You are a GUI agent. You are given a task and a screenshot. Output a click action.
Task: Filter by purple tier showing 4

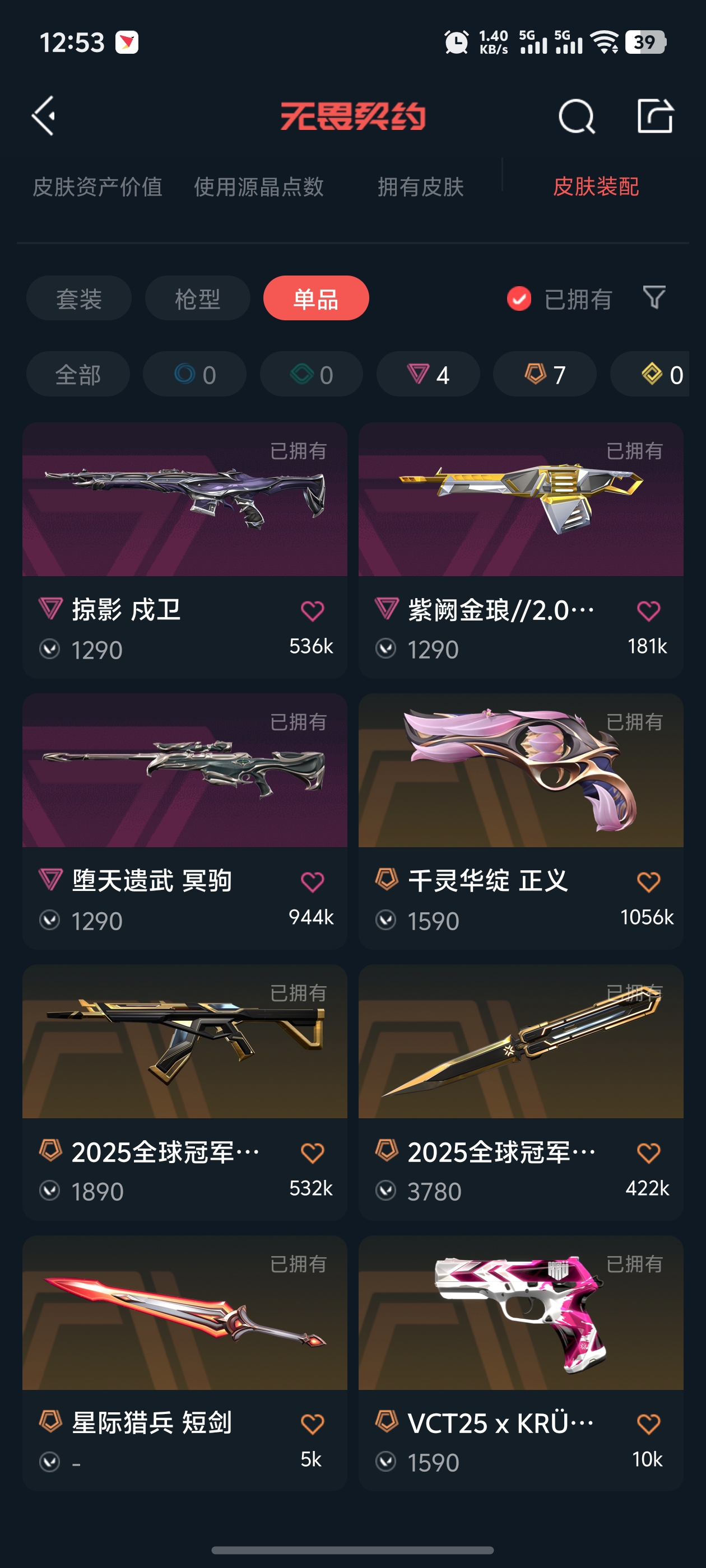point(428,374)
